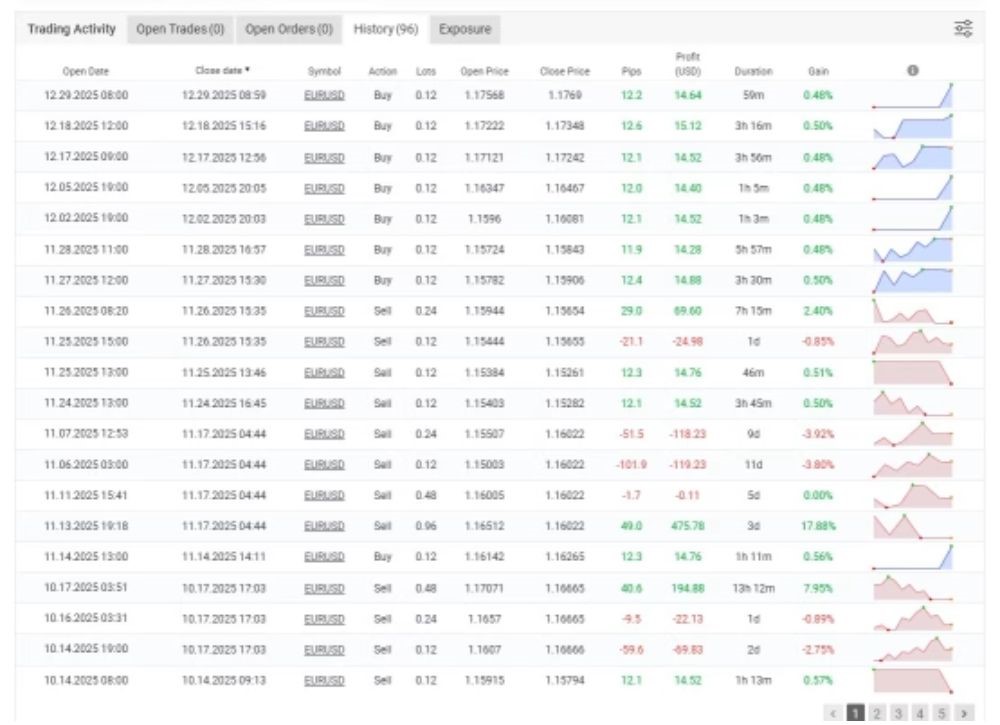Select current page 1 button
1000x725 pixels.
(x=855, y=713)
